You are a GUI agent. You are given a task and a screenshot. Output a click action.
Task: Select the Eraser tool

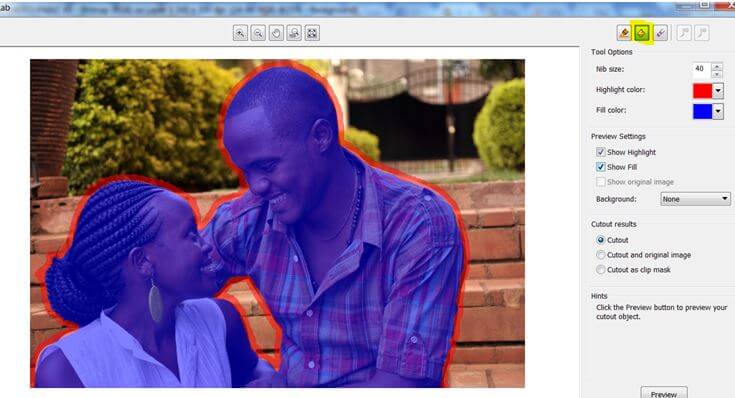click(x=660, y=33)
